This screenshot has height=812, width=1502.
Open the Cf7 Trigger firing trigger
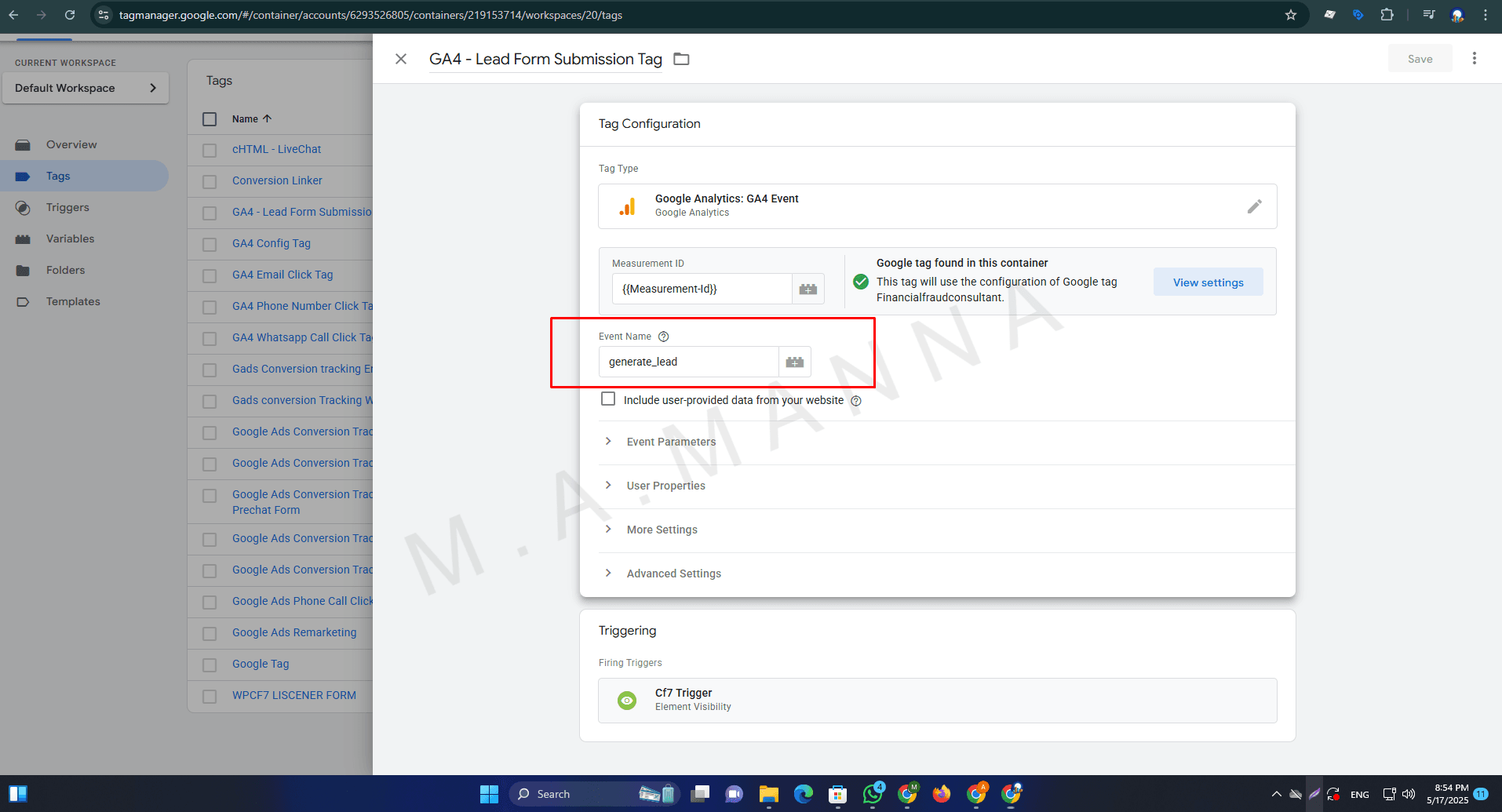tap(937, 700)
